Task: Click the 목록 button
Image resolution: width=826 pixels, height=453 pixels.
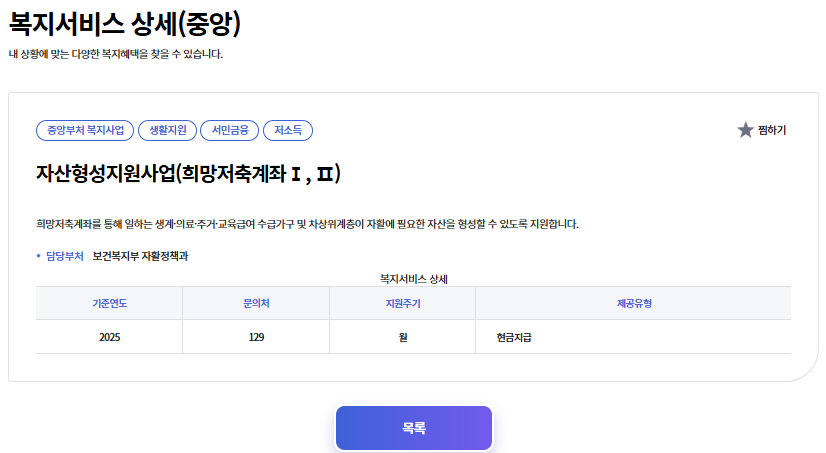Action: click(414, 428)
